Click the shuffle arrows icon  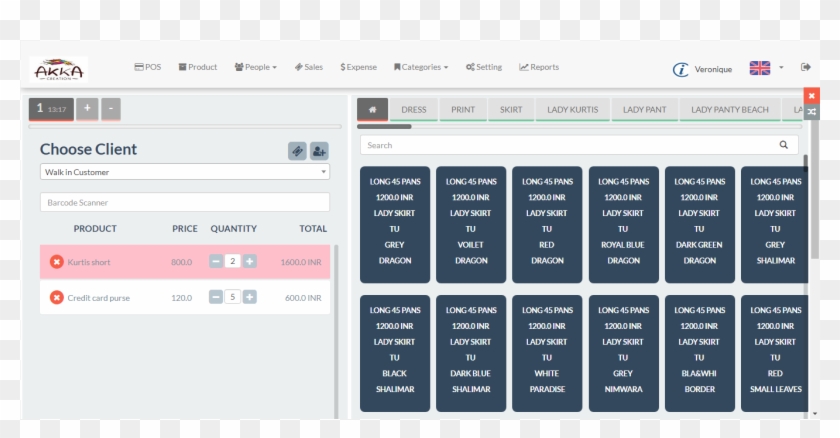pos(812,112)
